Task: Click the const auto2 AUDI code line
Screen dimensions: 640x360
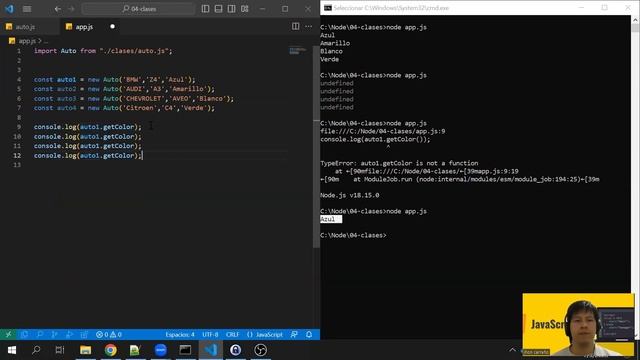Action: pos(124,89)
